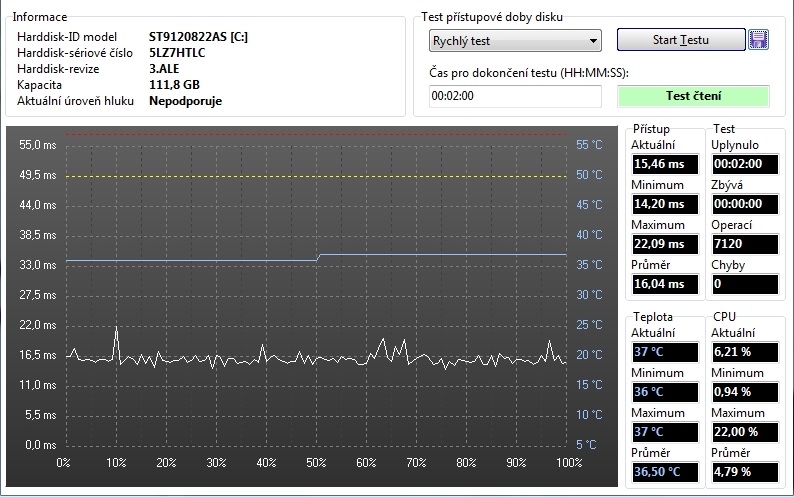Select the Nepodporuje noise level value

point(185,101)
